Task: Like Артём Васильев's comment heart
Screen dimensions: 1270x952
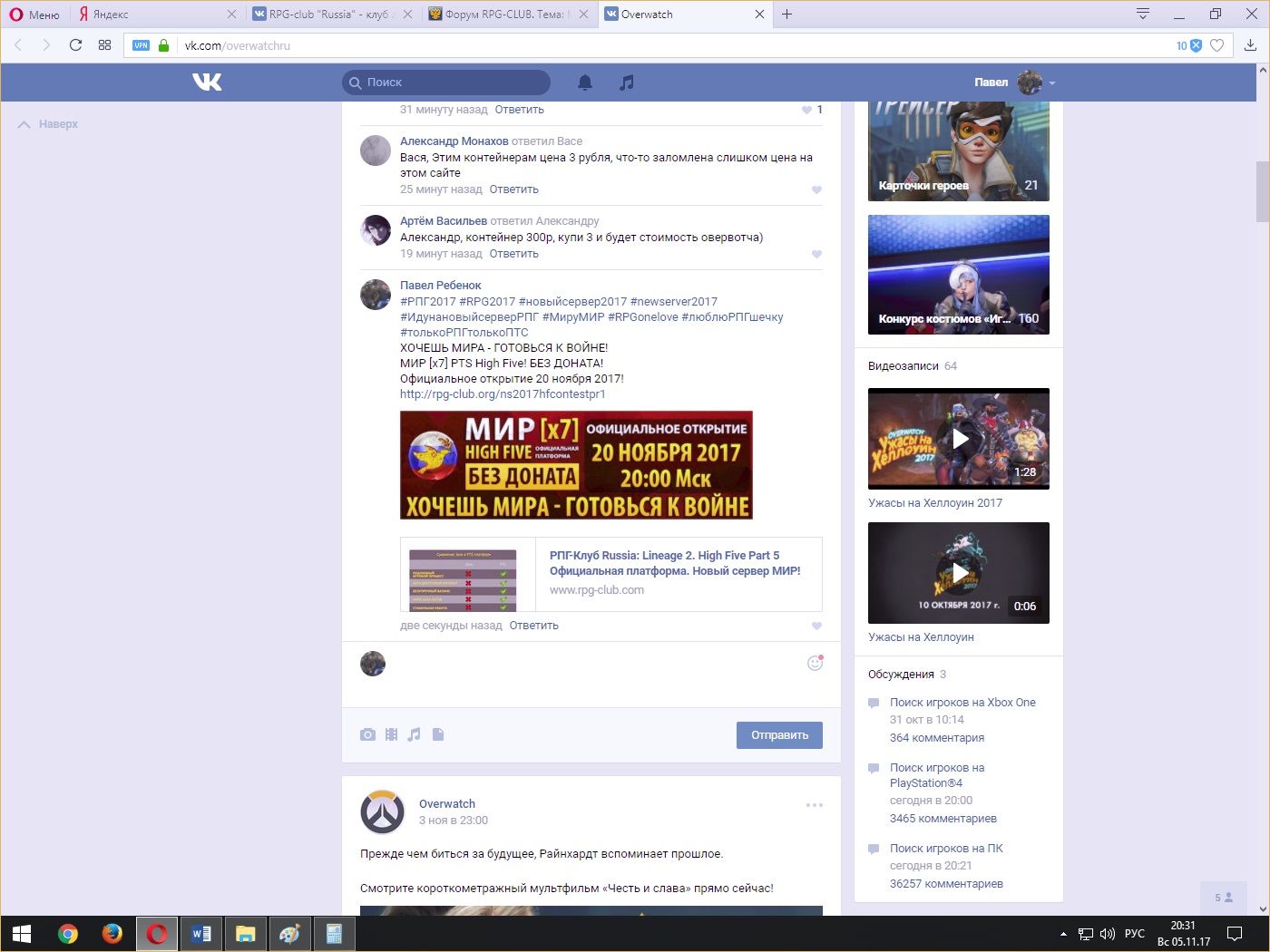Action: click(x=816, y=254)
